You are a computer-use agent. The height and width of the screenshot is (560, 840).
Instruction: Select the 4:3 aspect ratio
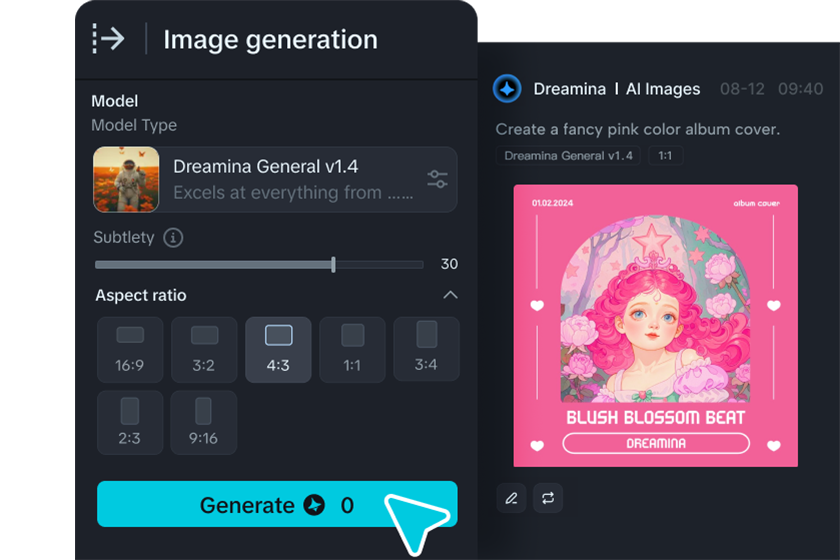point(278,349)
